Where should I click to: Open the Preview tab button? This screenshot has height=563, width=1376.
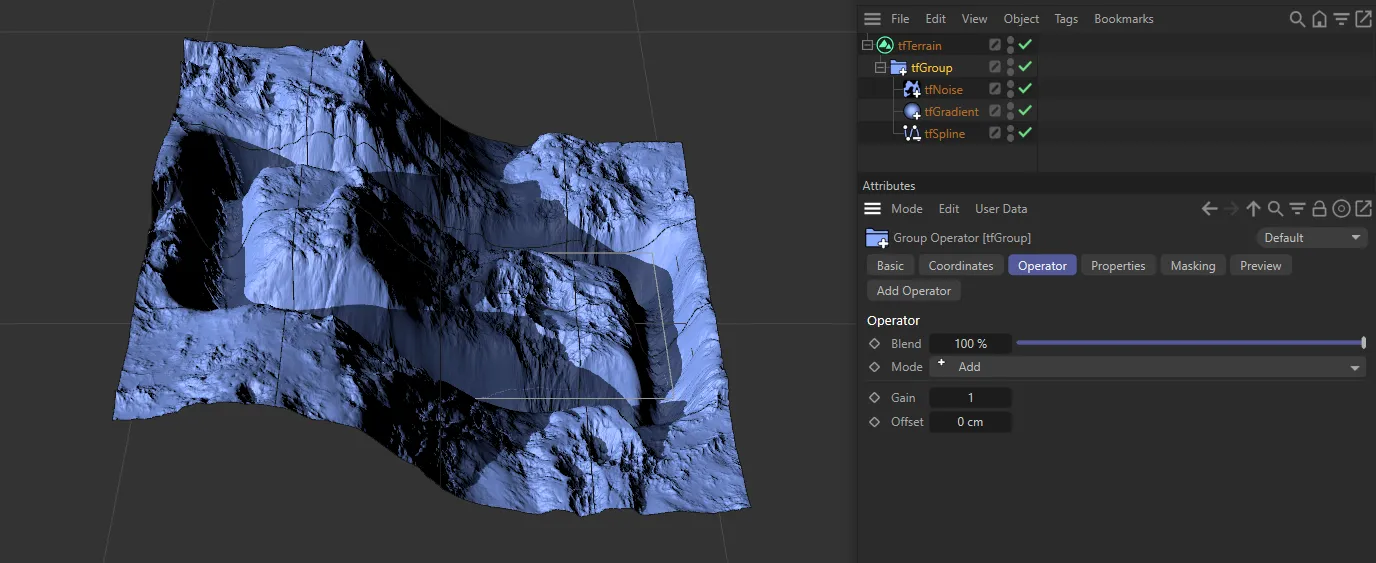[1260, 266]
